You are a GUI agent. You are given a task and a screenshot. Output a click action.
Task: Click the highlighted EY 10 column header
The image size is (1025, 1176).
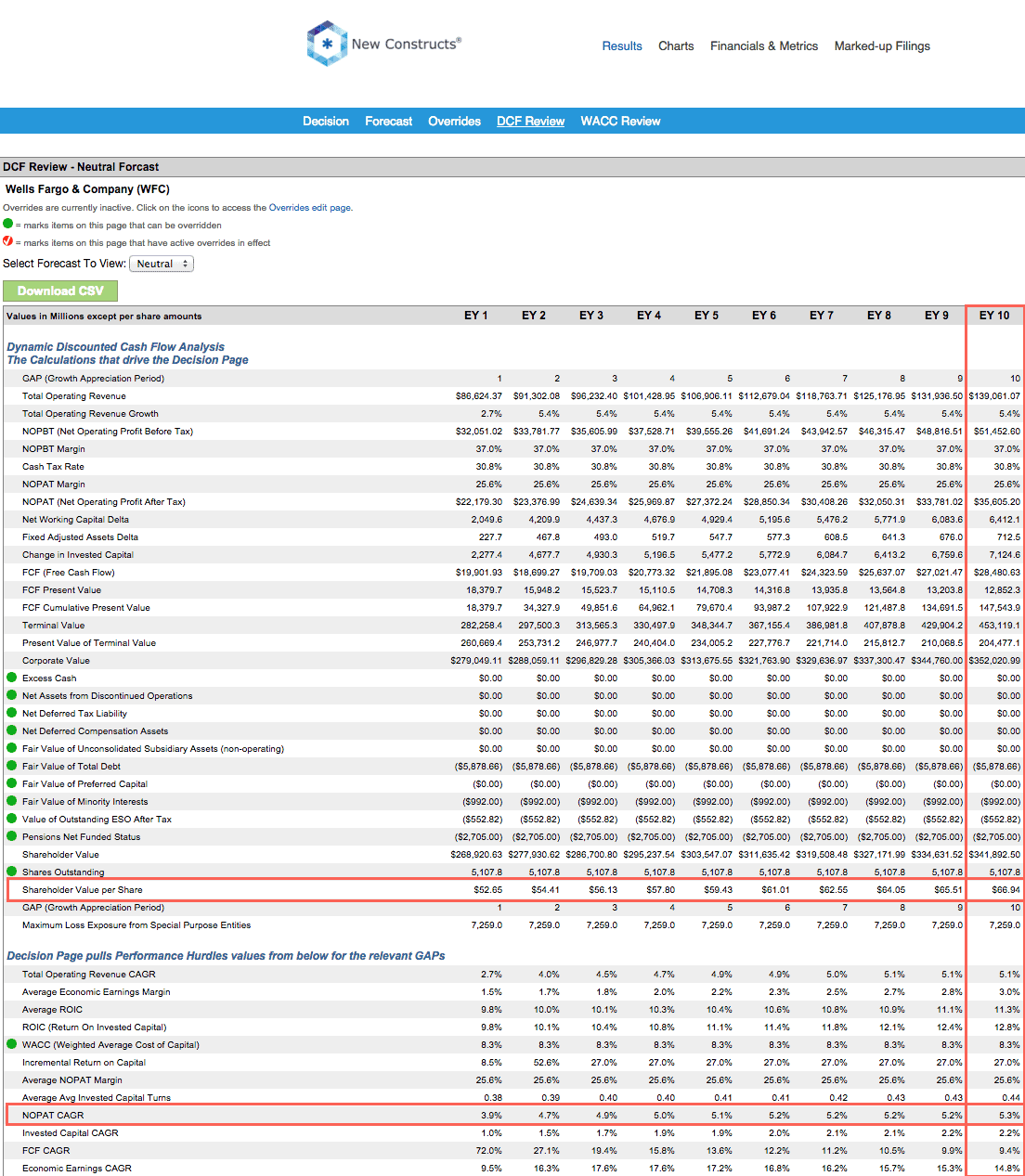(x=994, y=316)
